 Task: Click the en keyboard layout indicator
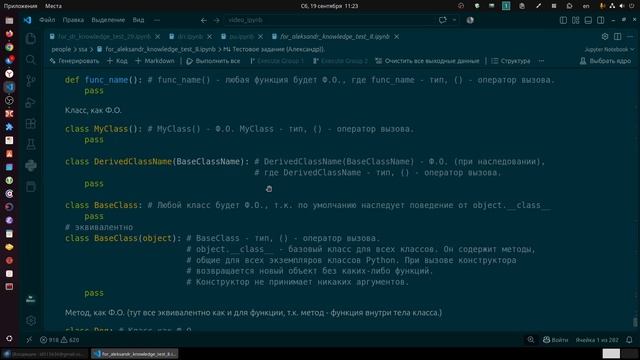586,6
